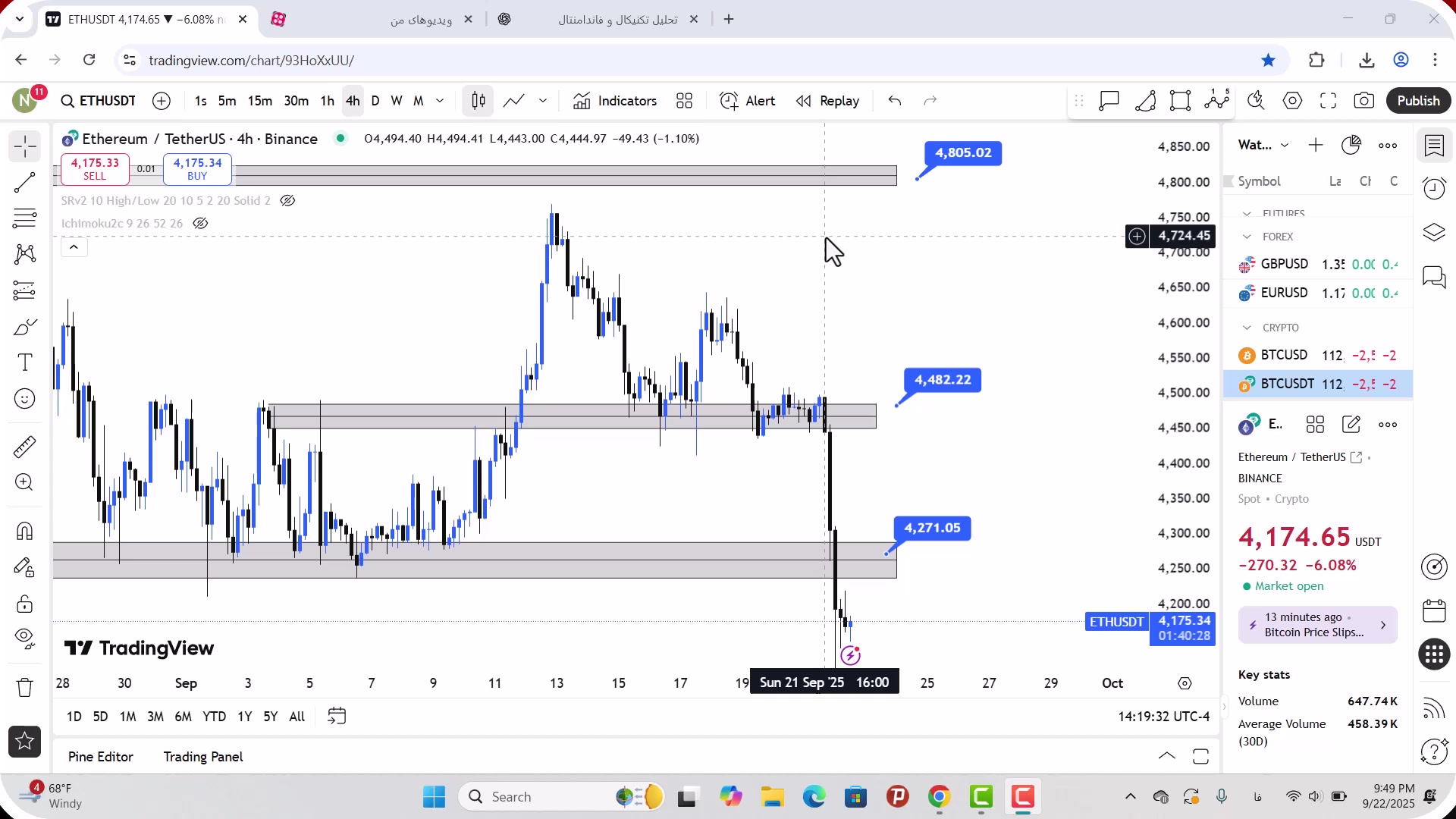Image resolution: width=1456 pixels, height=819 pixels.
Task: Select GBPUSD in the watchlist
Action: (1318, 265)
